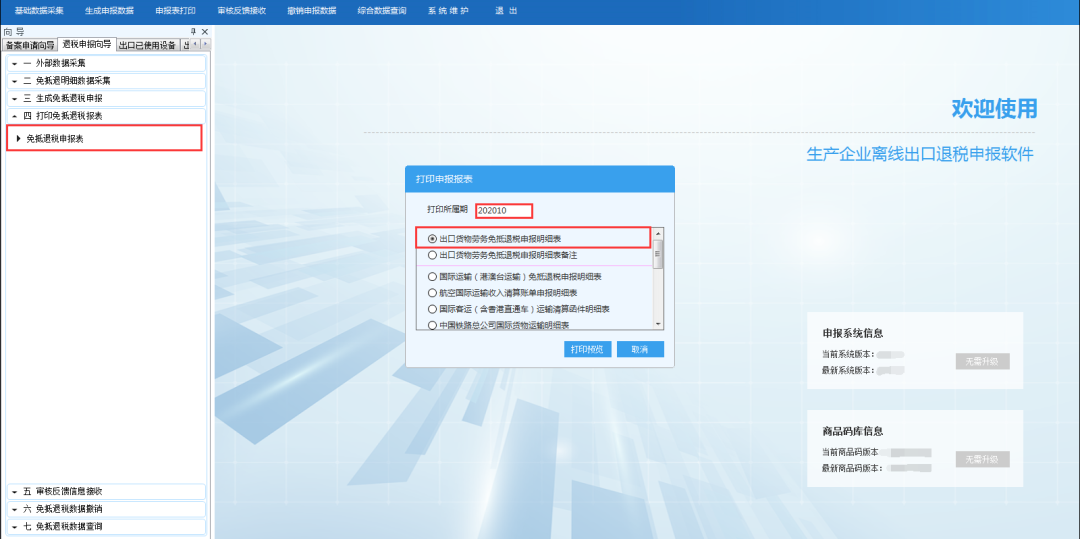Select 国际客运（含香港直通车）运输清算函件明细表 option
The image size is (1080, 539).
pyautogui.click(x=433, y=309)
